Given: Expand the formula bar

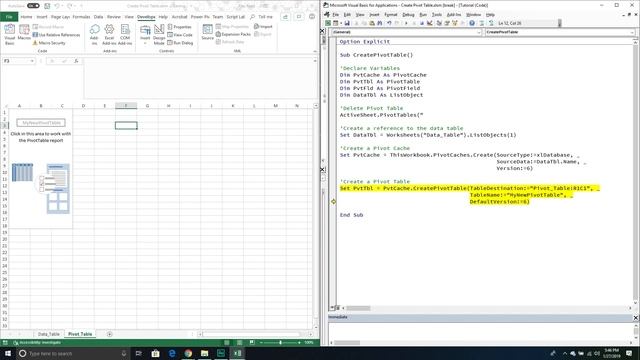Looking at the screenshot, I should [315, 61].
